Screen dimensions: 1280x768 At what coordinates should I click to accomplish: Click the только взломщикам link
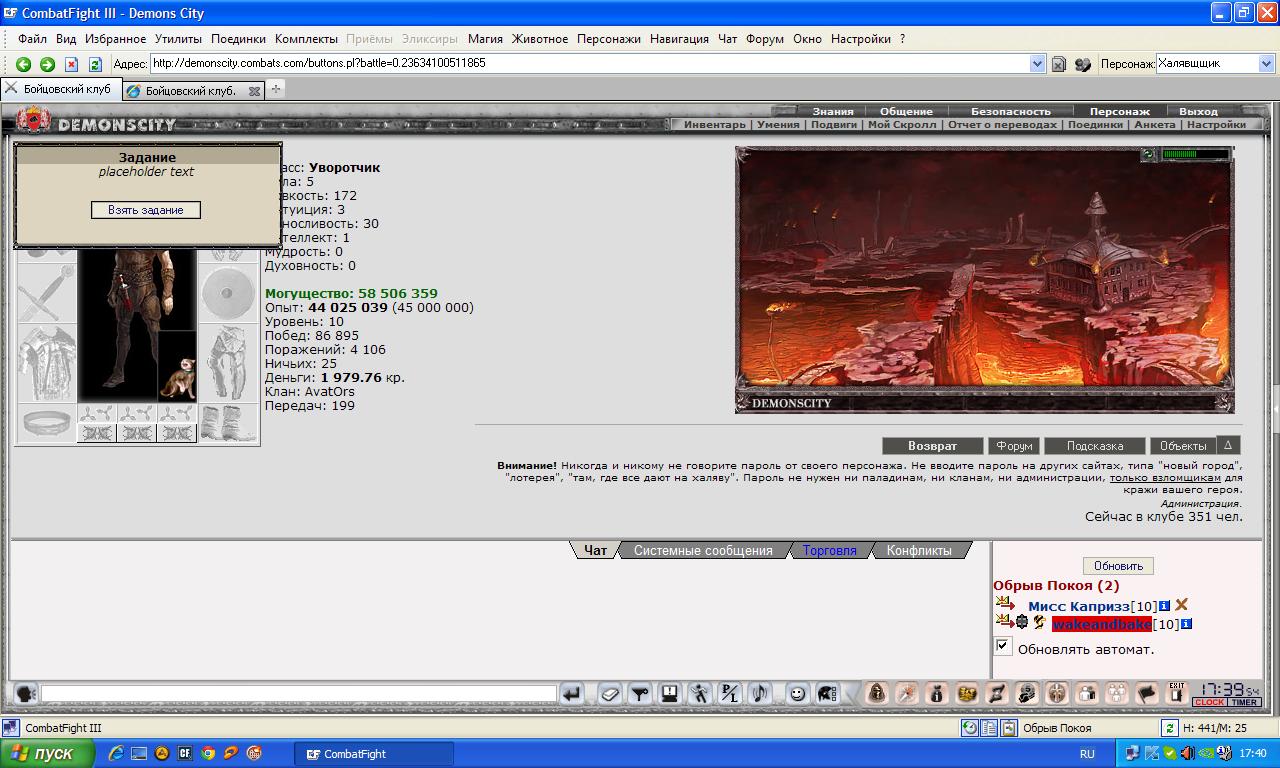point(1165,478)
